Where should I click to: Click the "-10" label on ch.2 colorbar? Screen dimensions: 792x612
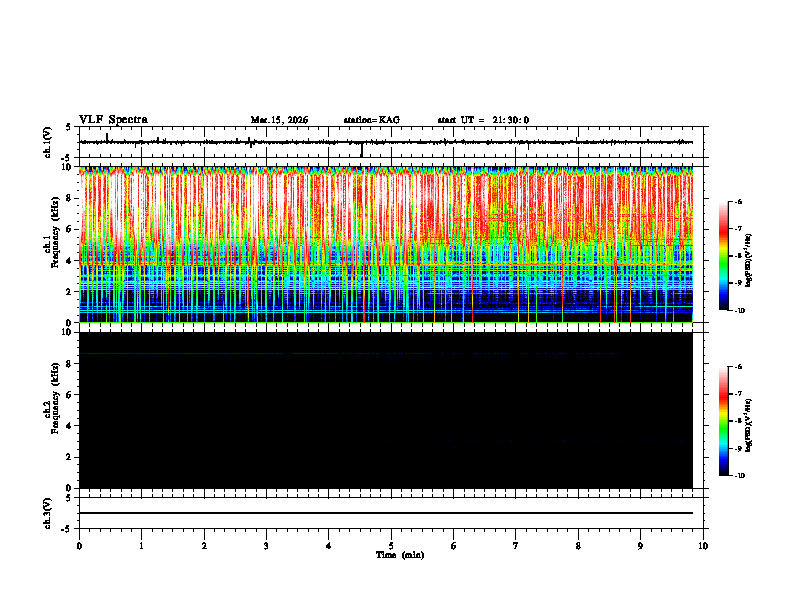pos(739,476)
